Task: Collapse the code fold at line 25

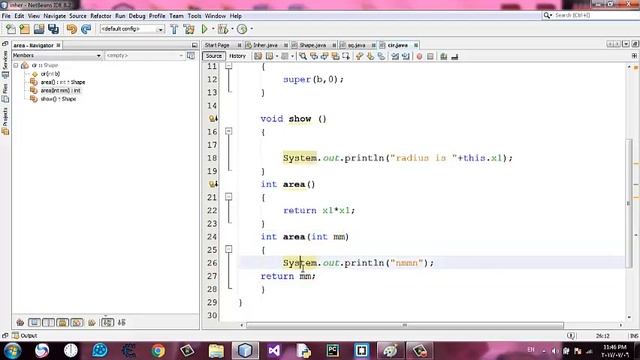Action: (x=229, y=249)
